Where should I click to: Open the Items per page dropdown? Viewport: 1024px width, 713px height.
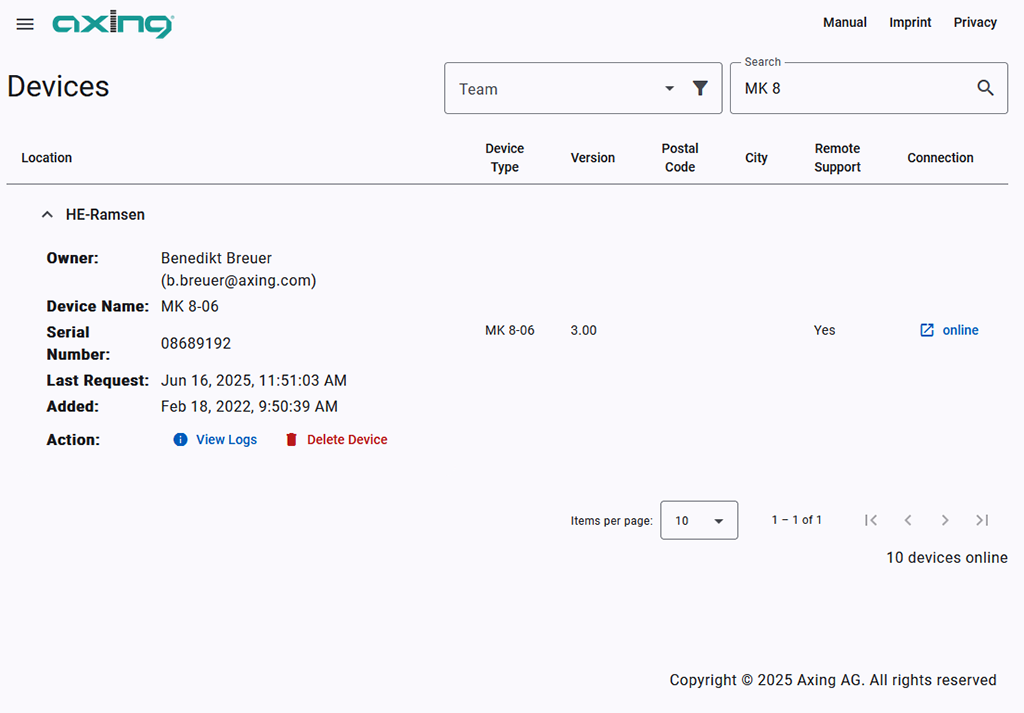(699, 520)
